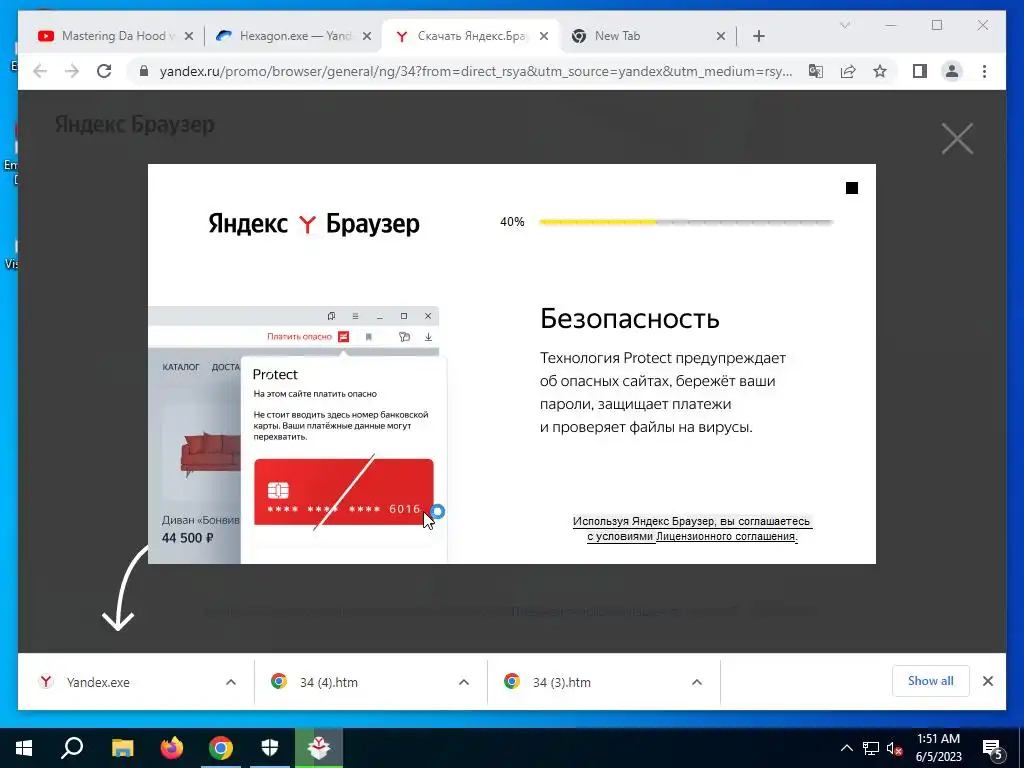This screenshot has height=768, width=1024.
Task: View site security lock info
Action: (x=144, y=71)
